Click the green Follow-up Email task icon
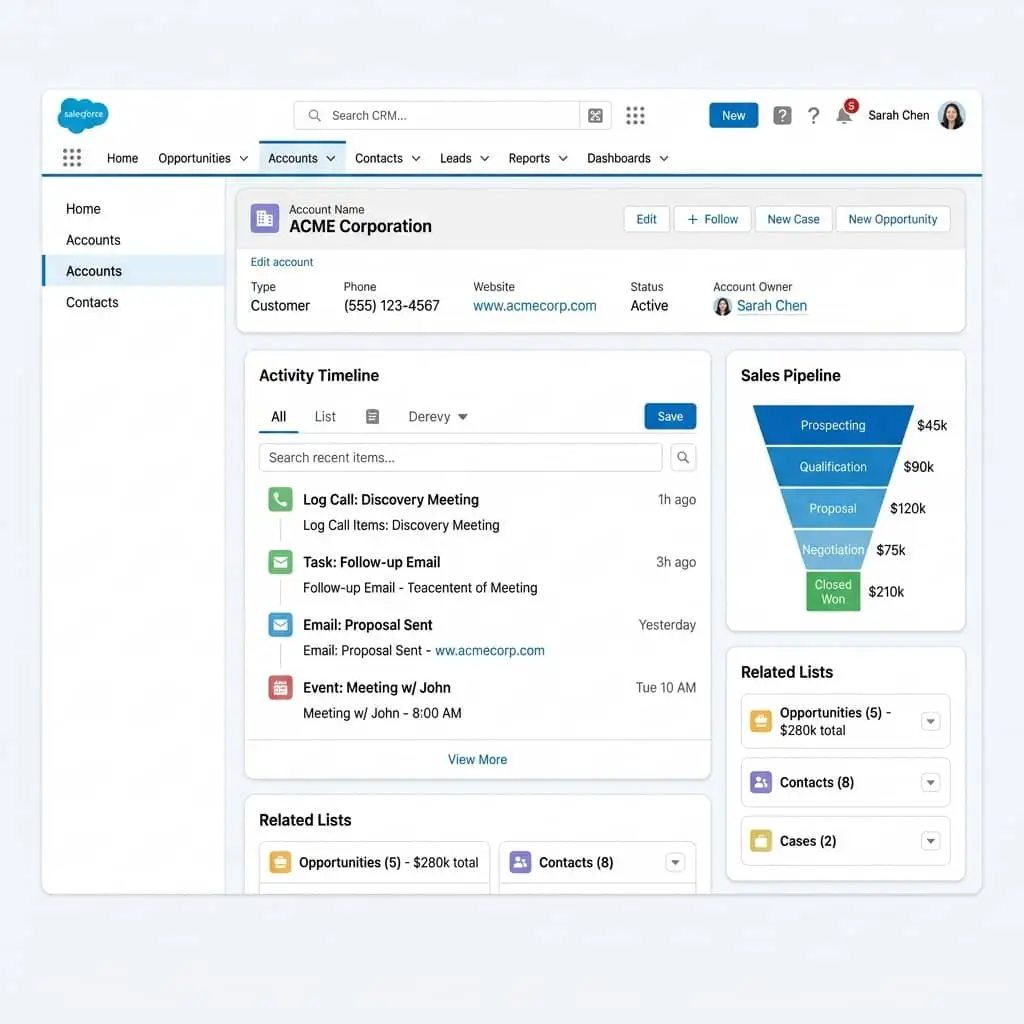1024x1024 pixels. pos(280,562)
